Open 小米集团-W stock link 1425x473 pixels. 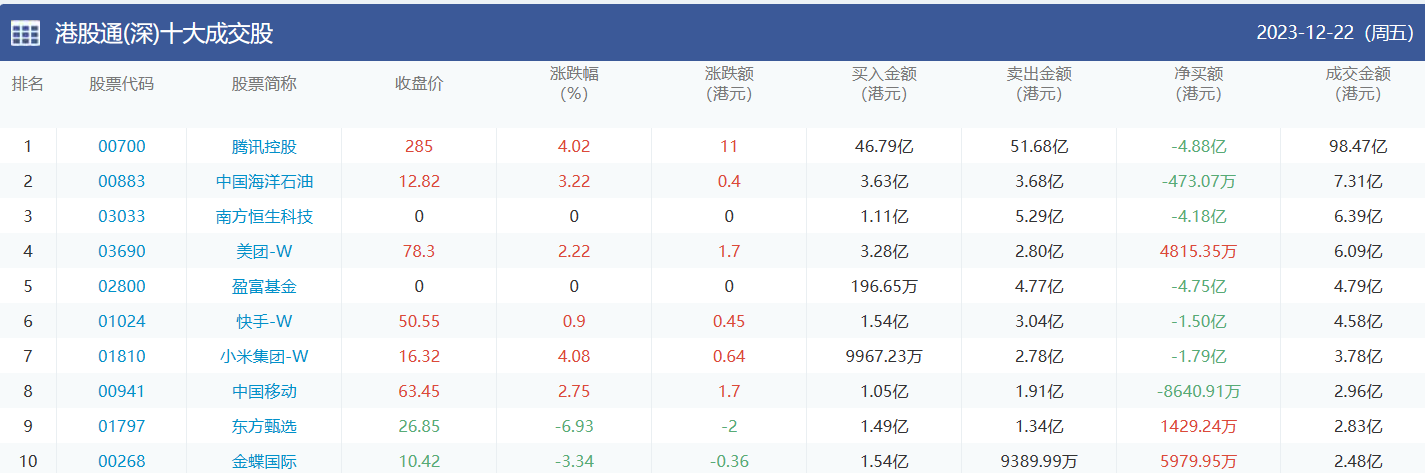point(264,356)
